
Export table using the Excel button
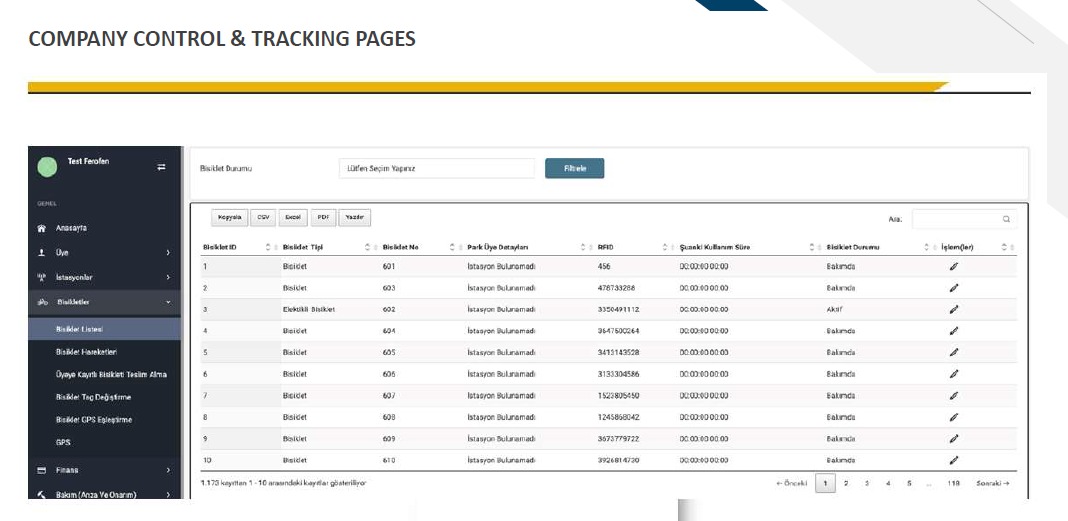(292, 218)
